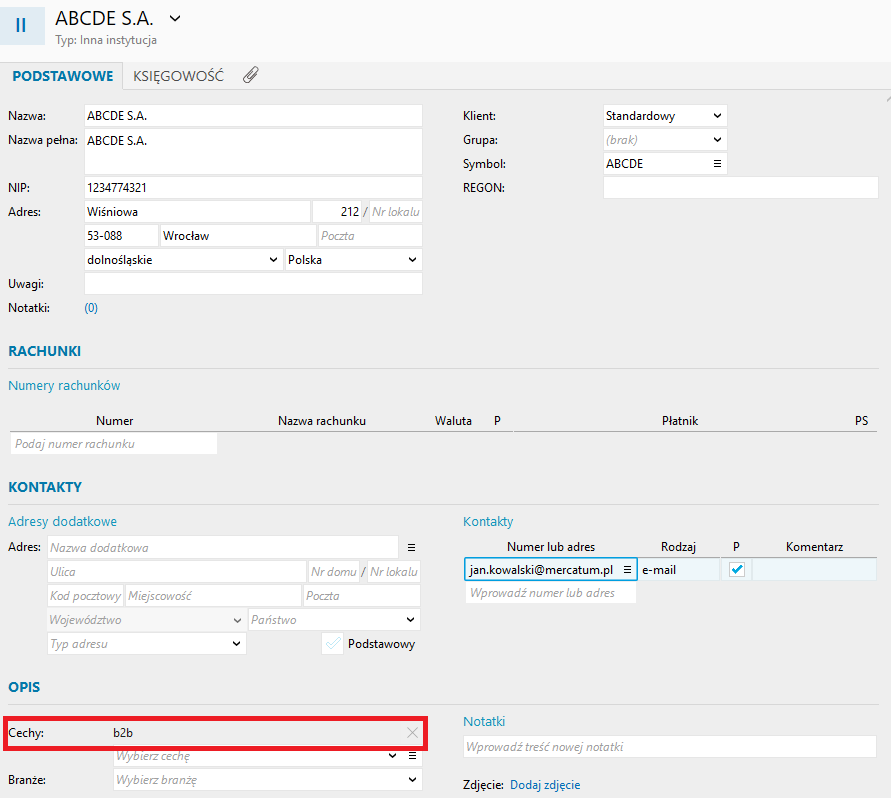Viewport: 891px width, 798px height.
Task: Open the menu icon next to Symbol field
Action: pyautogui.click(x=717, y=164)
